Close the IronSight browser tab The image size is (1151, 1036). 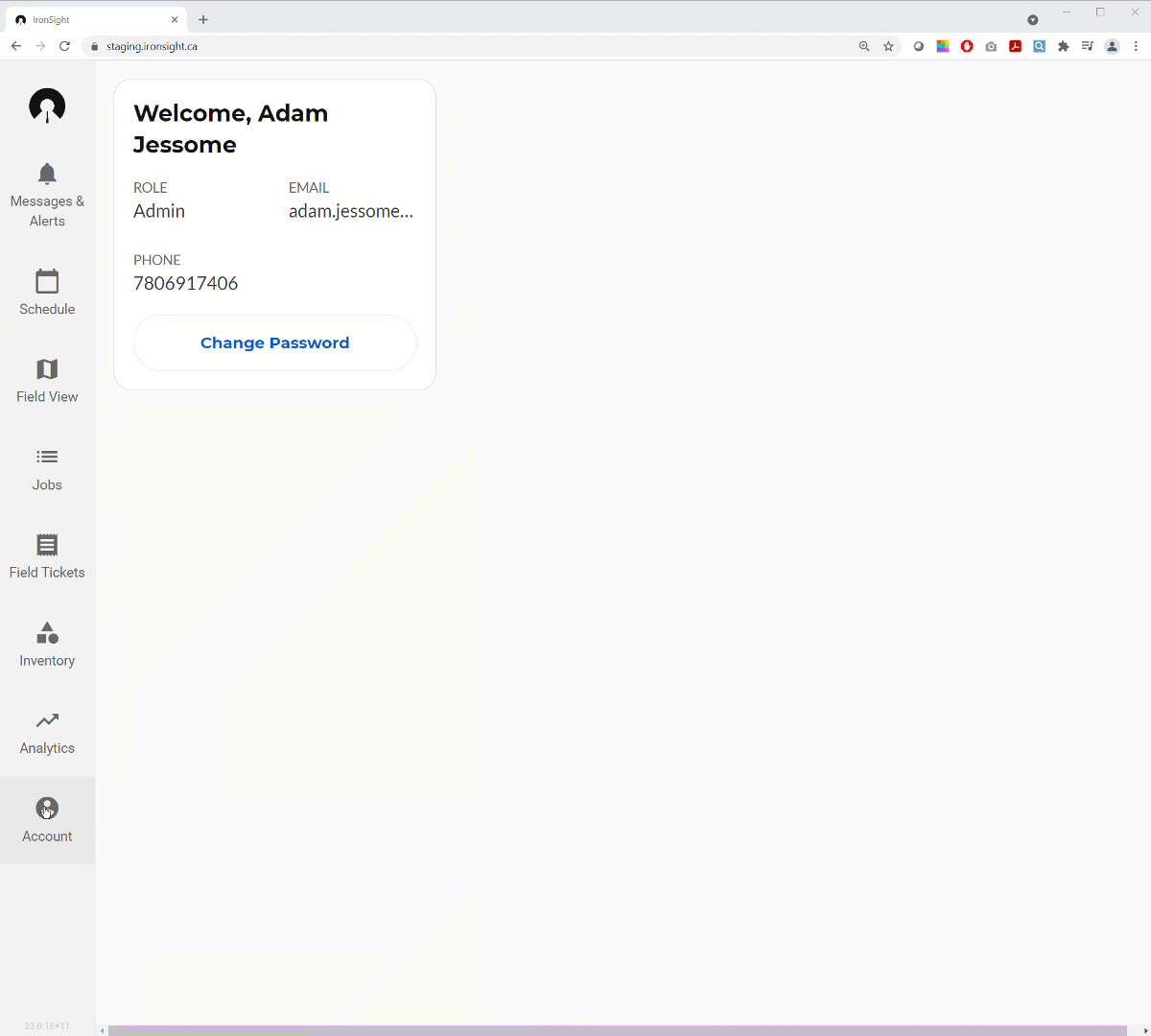tap(175, 19)
